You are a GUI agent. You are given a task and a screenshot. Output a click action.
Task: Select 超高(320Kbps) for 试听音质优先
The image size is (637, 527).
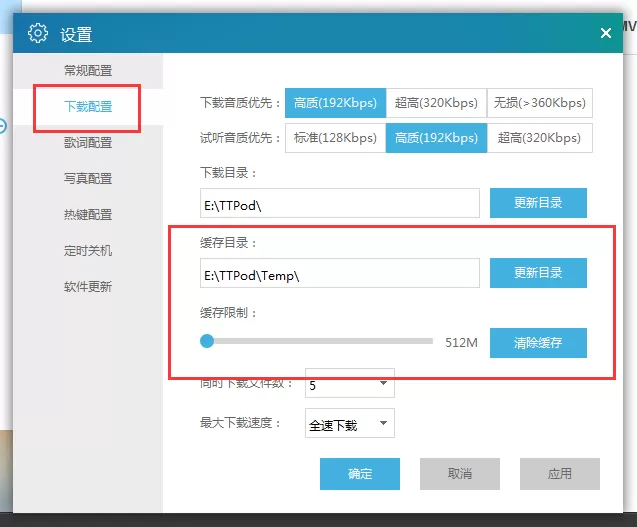540,138
